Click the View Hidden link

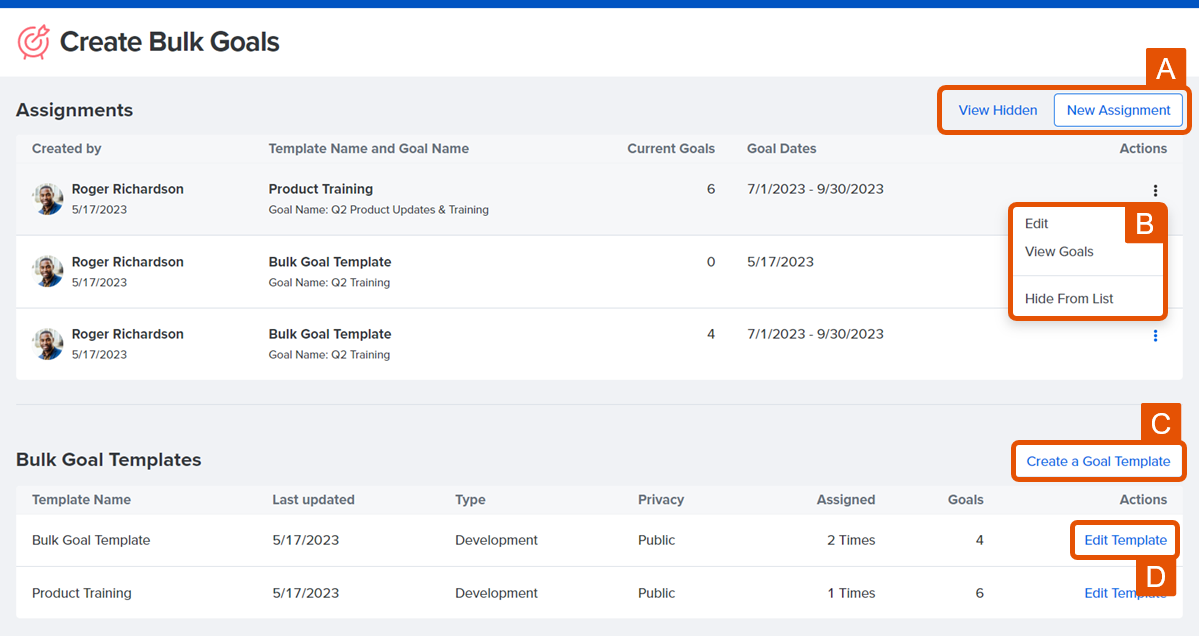(997, 110)
